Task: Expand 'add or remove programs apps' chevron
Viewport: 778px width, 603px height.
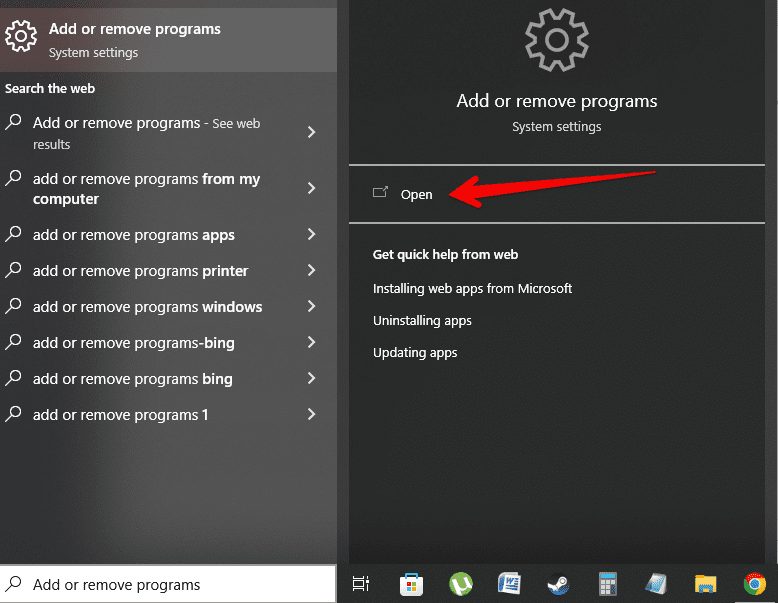Action: [311, 234]
